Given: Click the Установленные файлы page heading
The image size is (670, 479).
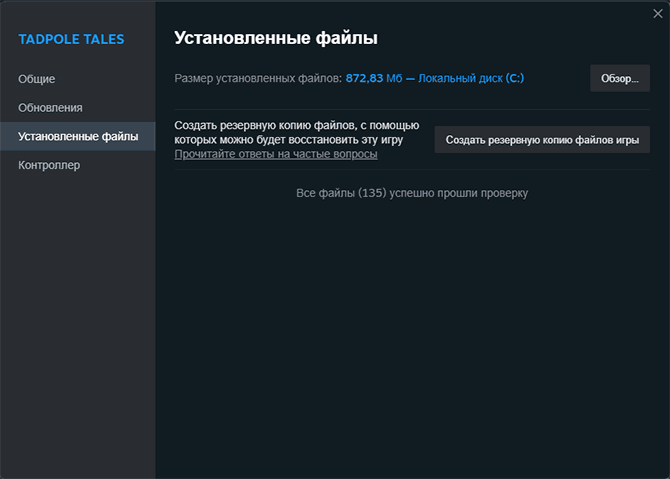Looking at the screenshot, I should click(x=276, y=38).
